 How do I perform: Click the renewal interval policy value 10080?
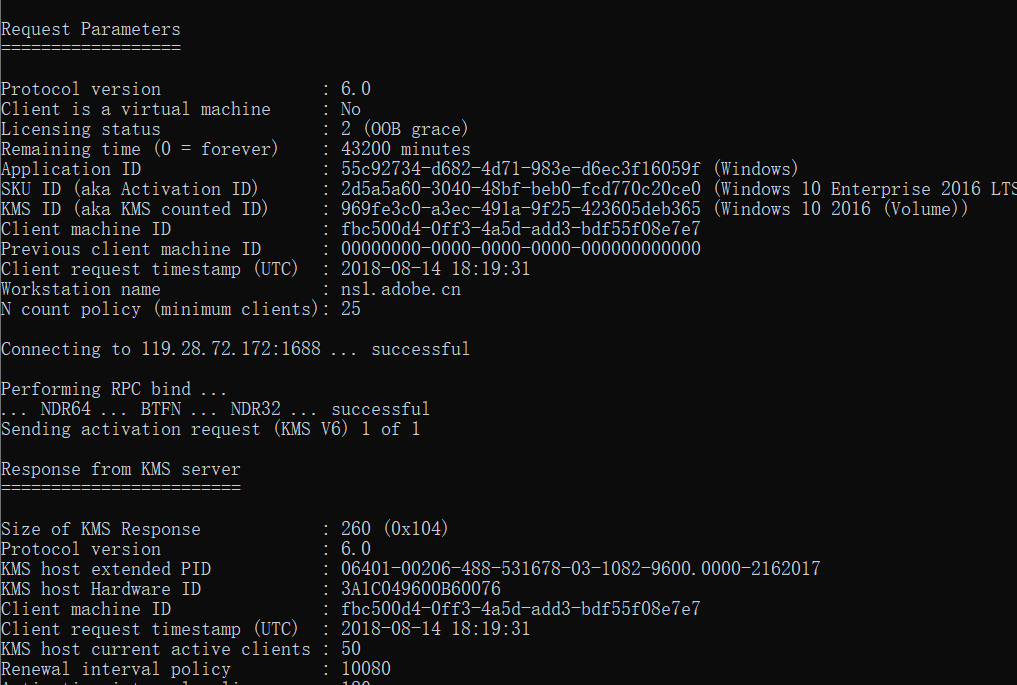[366, 669]
